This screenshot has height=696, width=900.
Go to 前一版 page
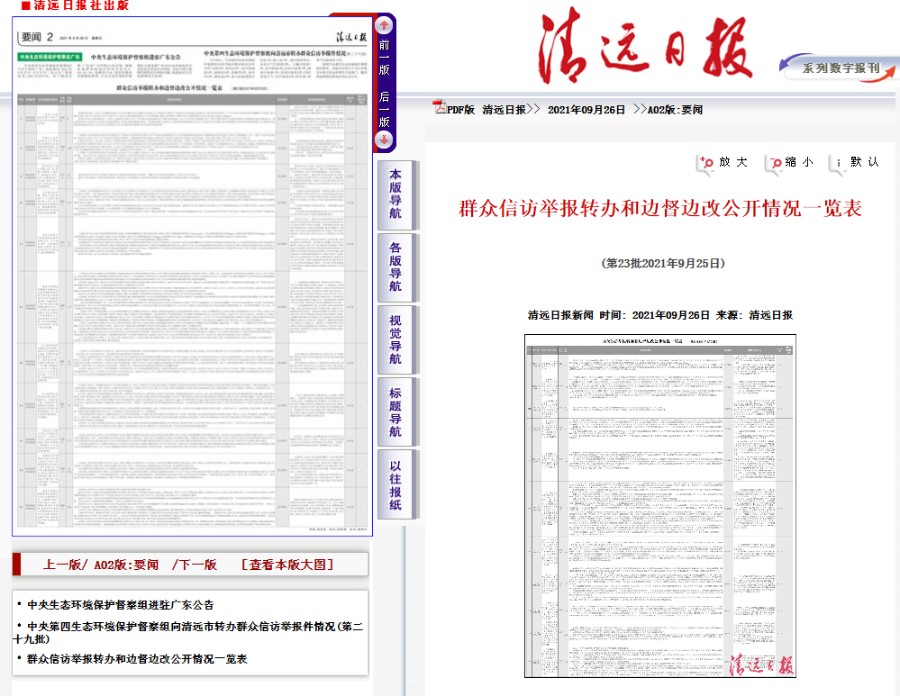[384, 57]
